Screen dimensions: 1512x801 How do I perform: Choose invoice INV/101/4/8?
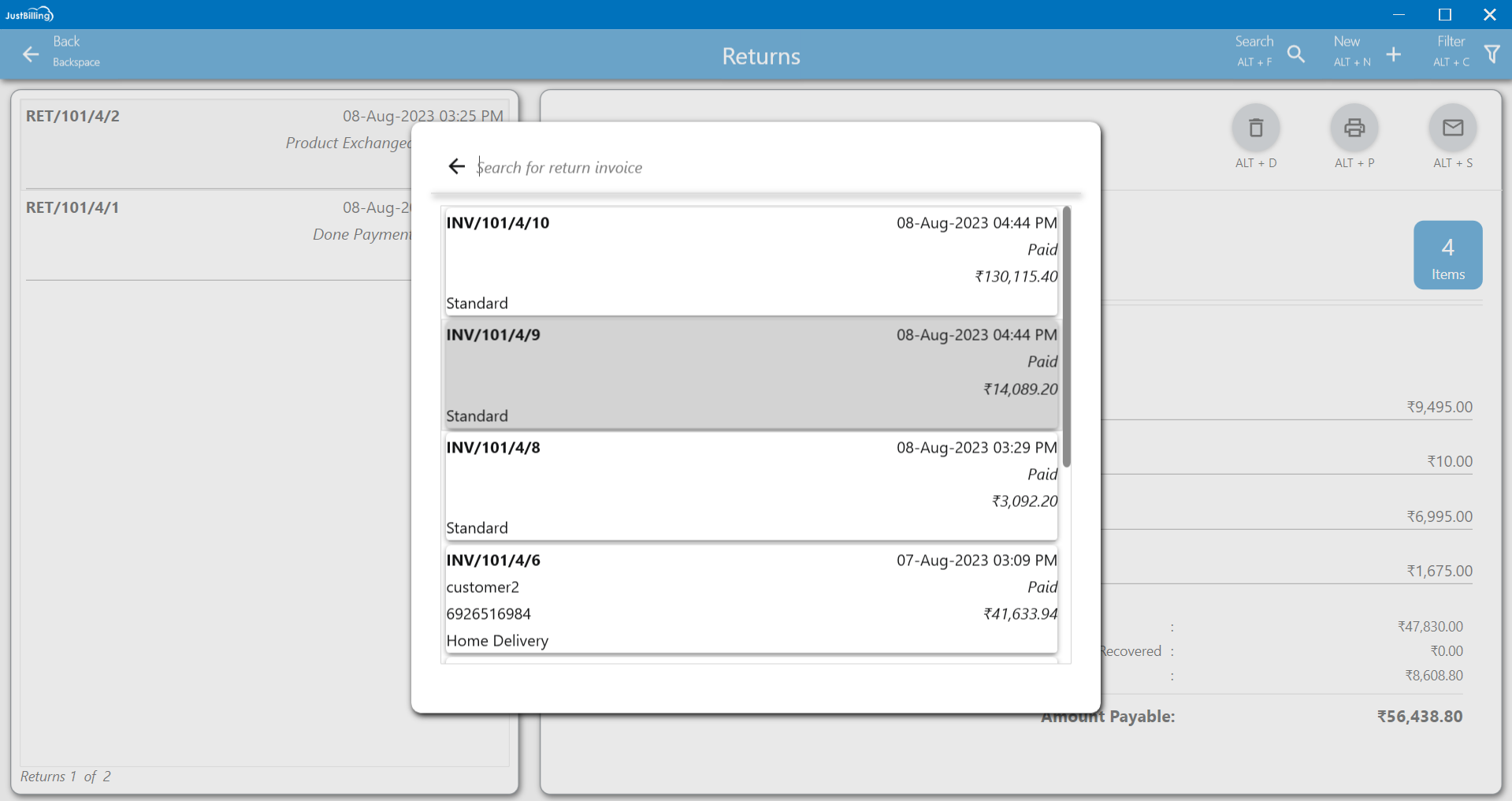point(751,486)
